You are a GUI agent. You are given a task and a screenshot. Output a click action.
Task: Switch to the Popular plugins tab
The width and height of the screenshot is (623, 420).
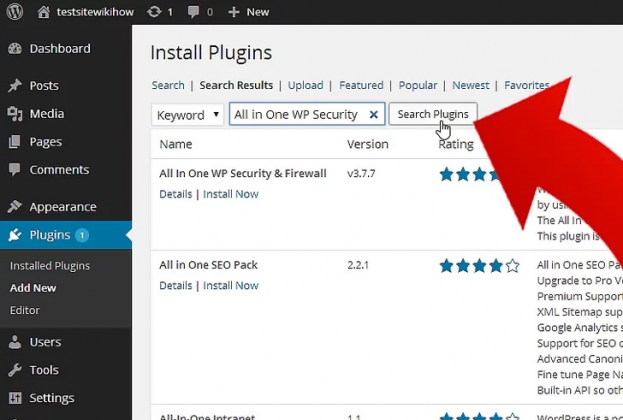418,86
